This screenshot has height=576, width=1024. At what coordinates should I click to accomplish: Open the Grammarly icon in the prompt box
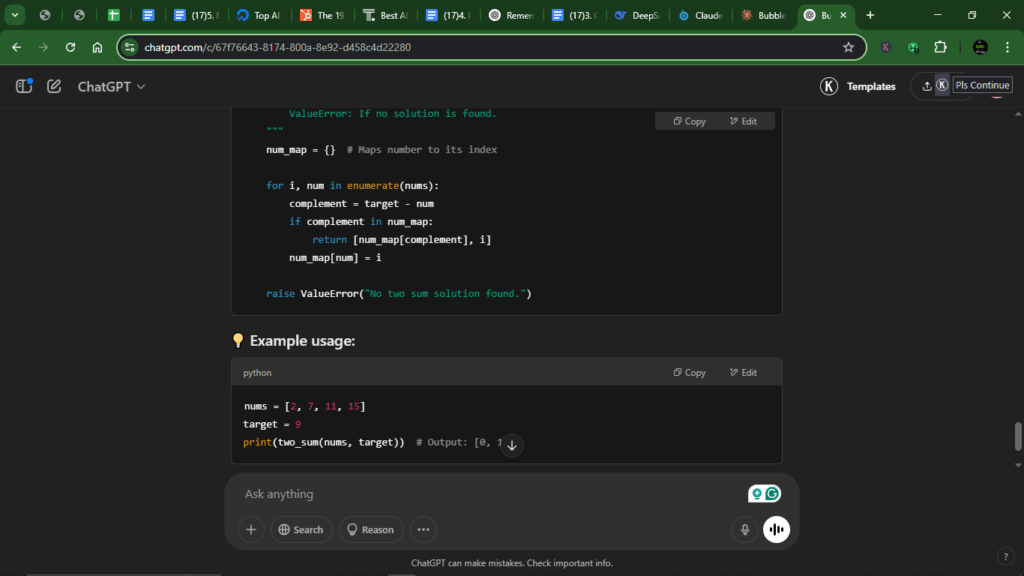771,493
